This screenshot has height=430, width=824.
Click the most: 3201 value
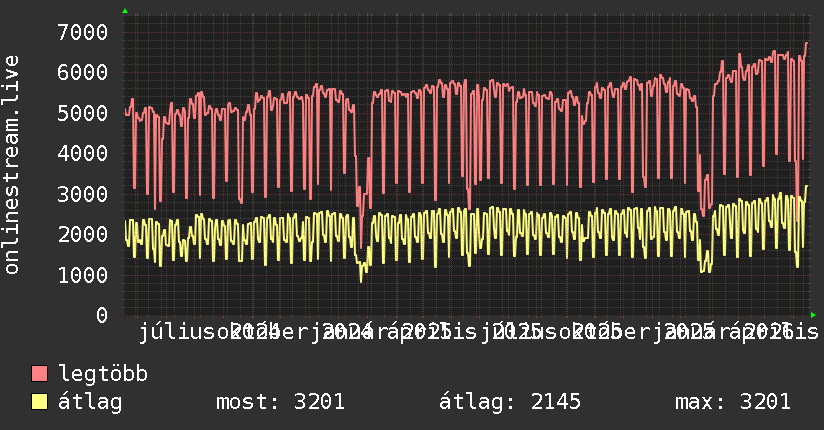(x=280, y=402)
